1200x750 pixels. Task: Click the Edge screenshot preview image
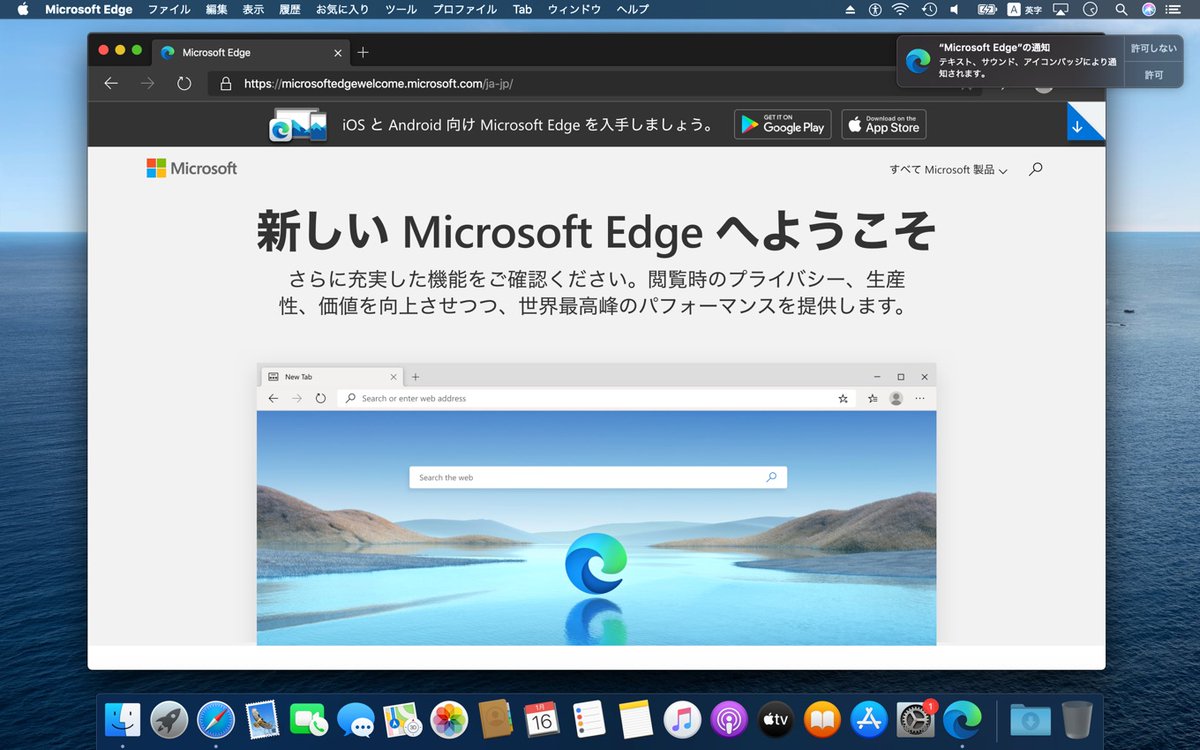click(596, 504)
